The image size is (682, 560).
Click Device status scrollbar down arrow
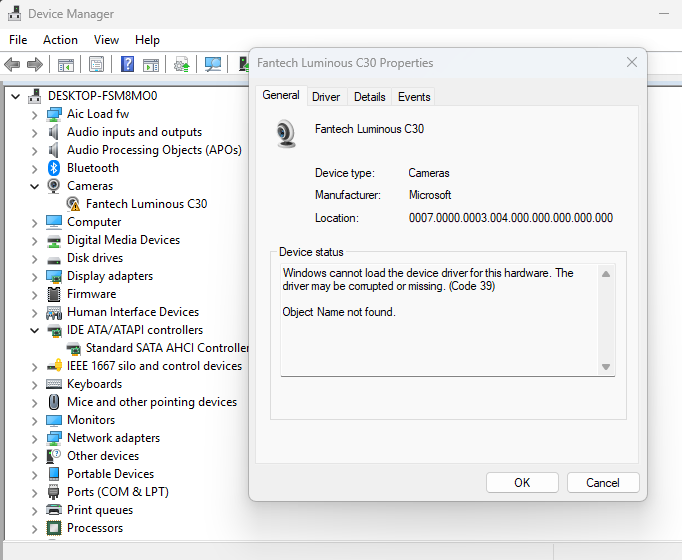click(x=605, y=367)
